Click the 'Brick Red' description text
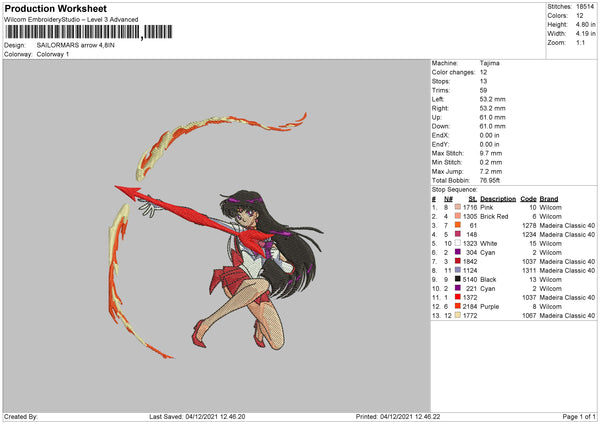 494,216
